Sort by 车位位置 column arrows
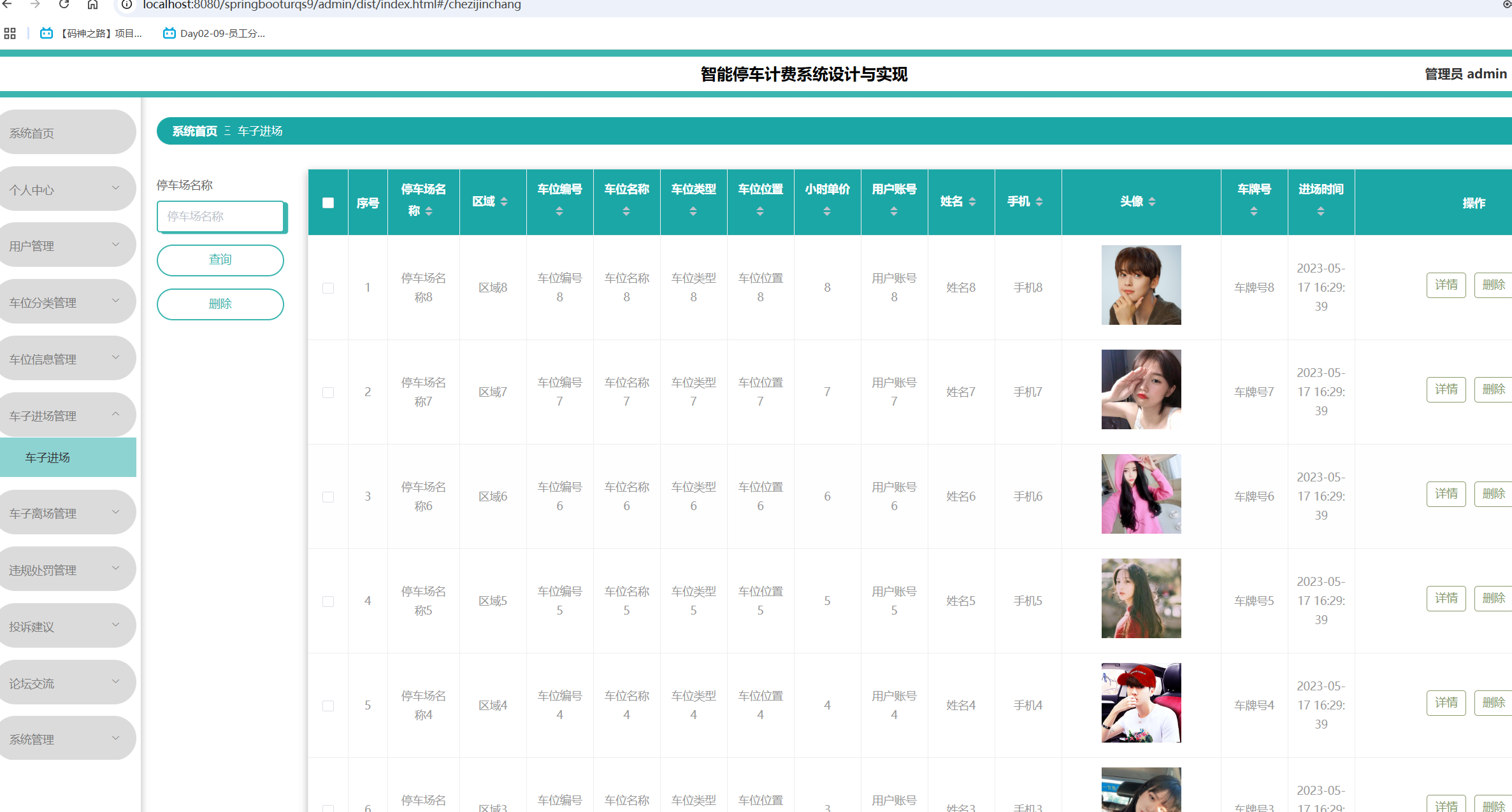The image size is (1512, 812). 760,211
